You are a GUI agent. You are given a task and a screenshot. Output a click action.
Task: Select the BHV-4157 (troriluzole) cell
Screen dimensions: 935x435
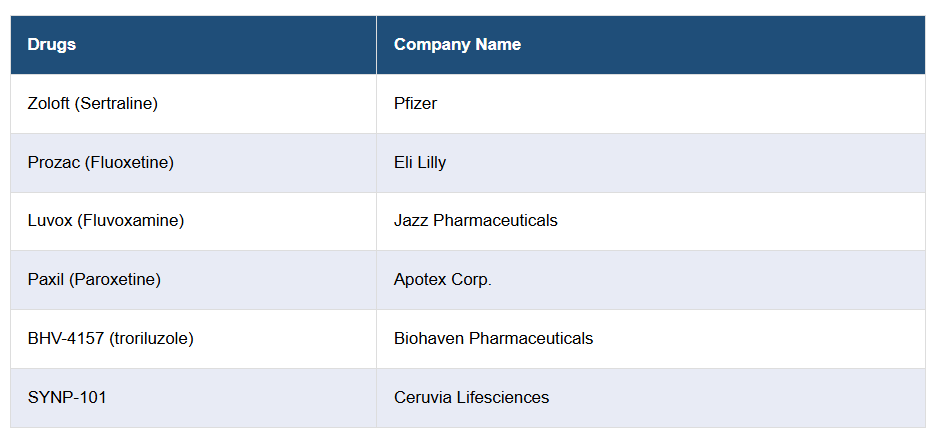click(x=111, y=339)
